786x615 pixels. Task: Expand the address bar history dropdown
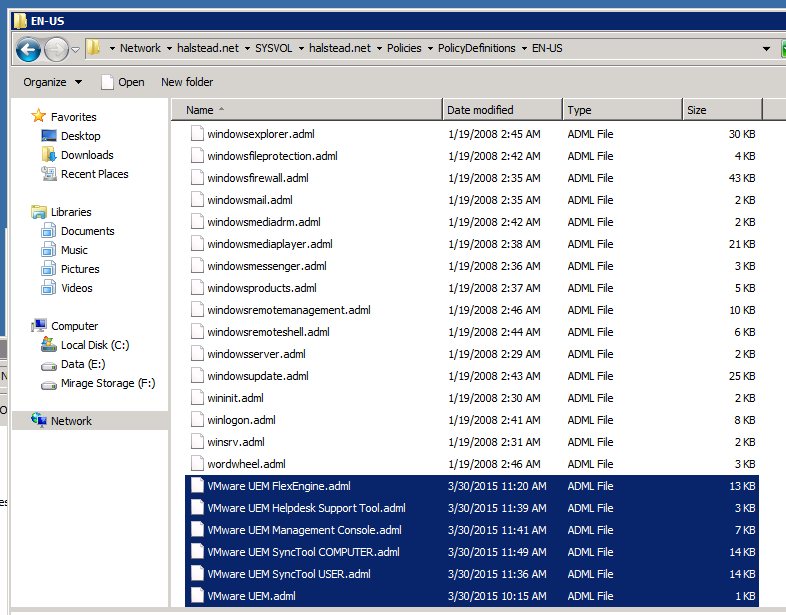[766, 49]
